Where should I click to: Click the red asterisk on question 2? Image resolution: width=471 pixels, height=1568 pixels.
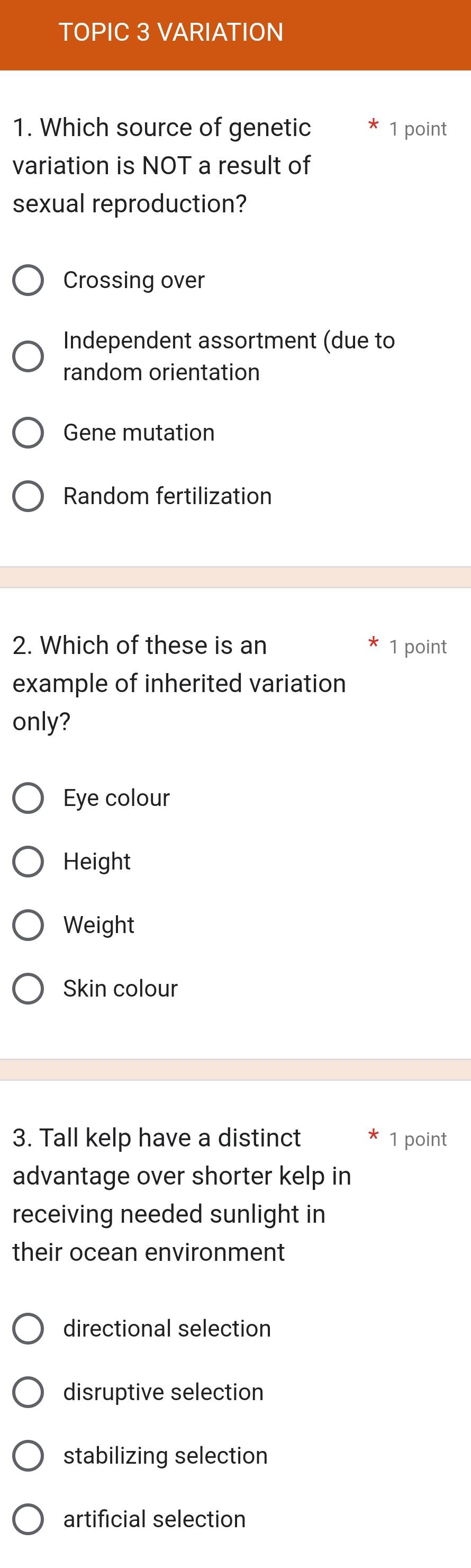coord(373,644)
